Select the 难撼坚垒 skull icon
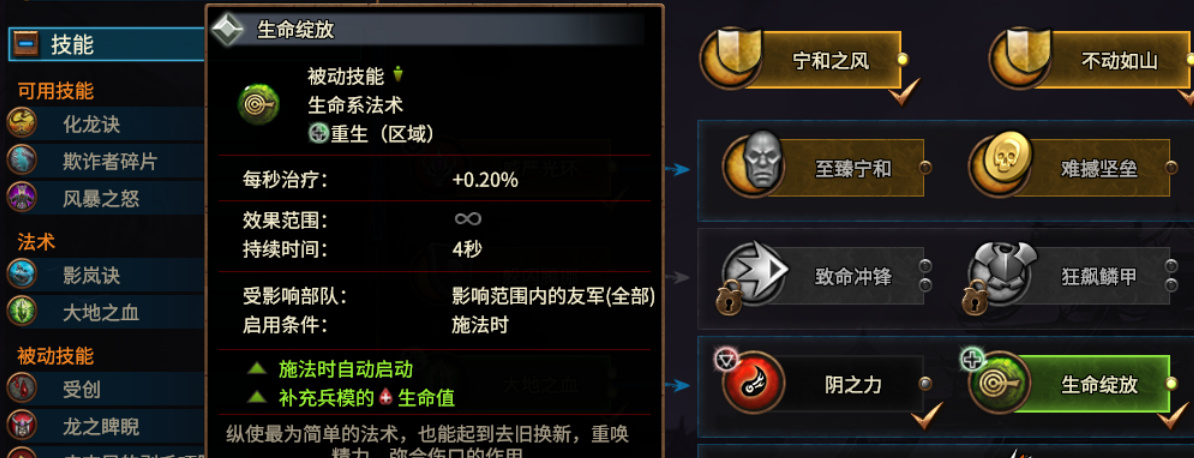 tap(998, 162)
